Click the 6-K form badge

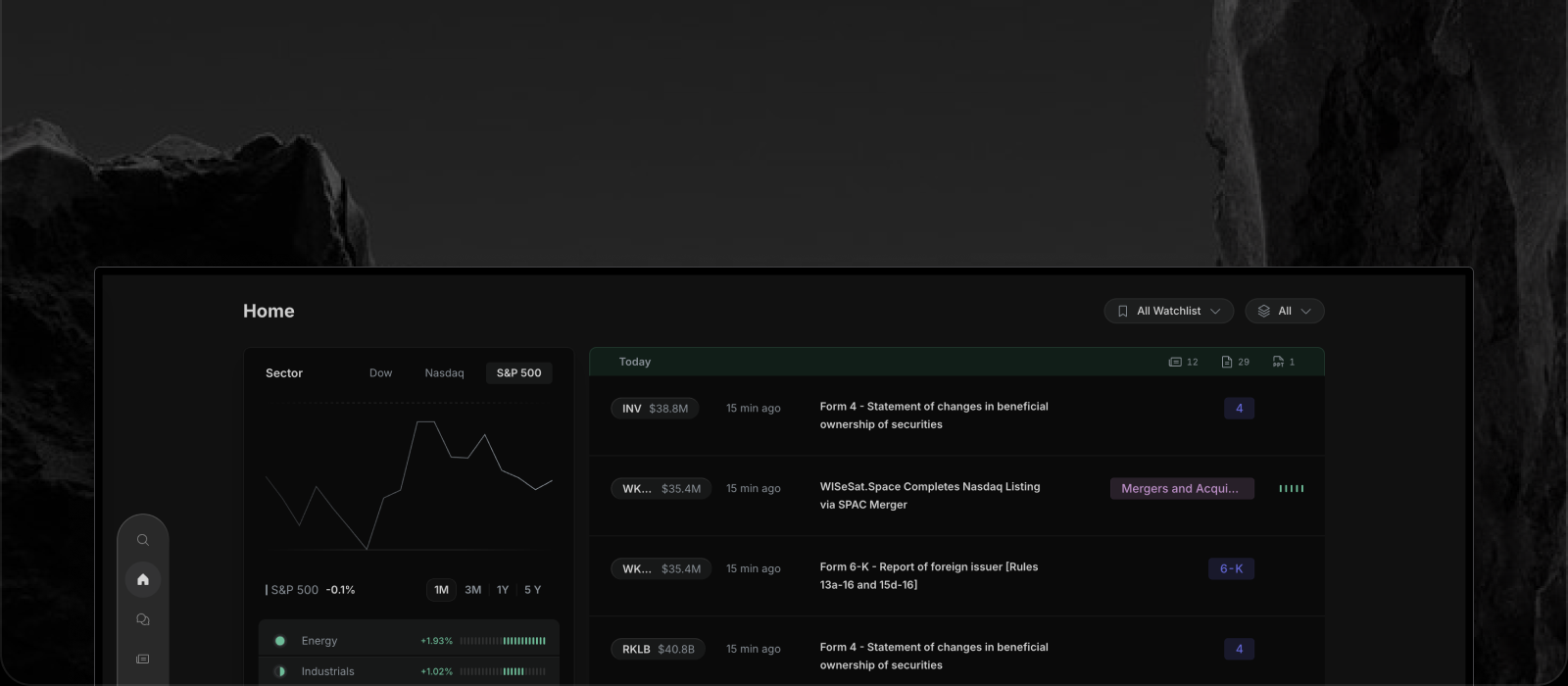point(1231,568)
